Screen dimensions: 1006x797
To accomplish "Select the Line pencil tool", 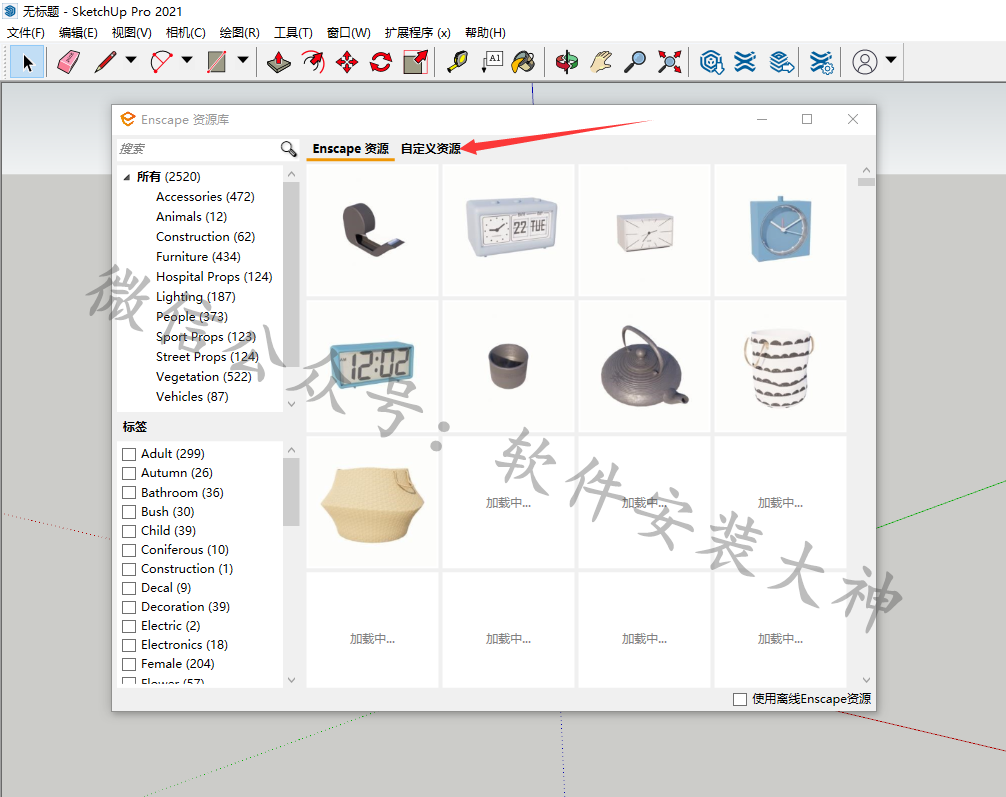I will [106, 62].
